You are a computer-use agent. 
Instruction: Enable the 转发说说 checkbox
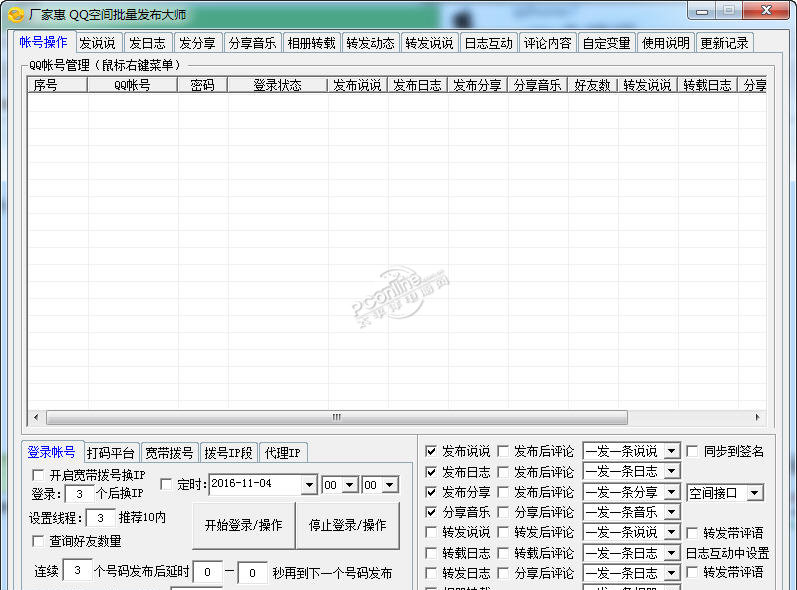[x=431, y=533]
